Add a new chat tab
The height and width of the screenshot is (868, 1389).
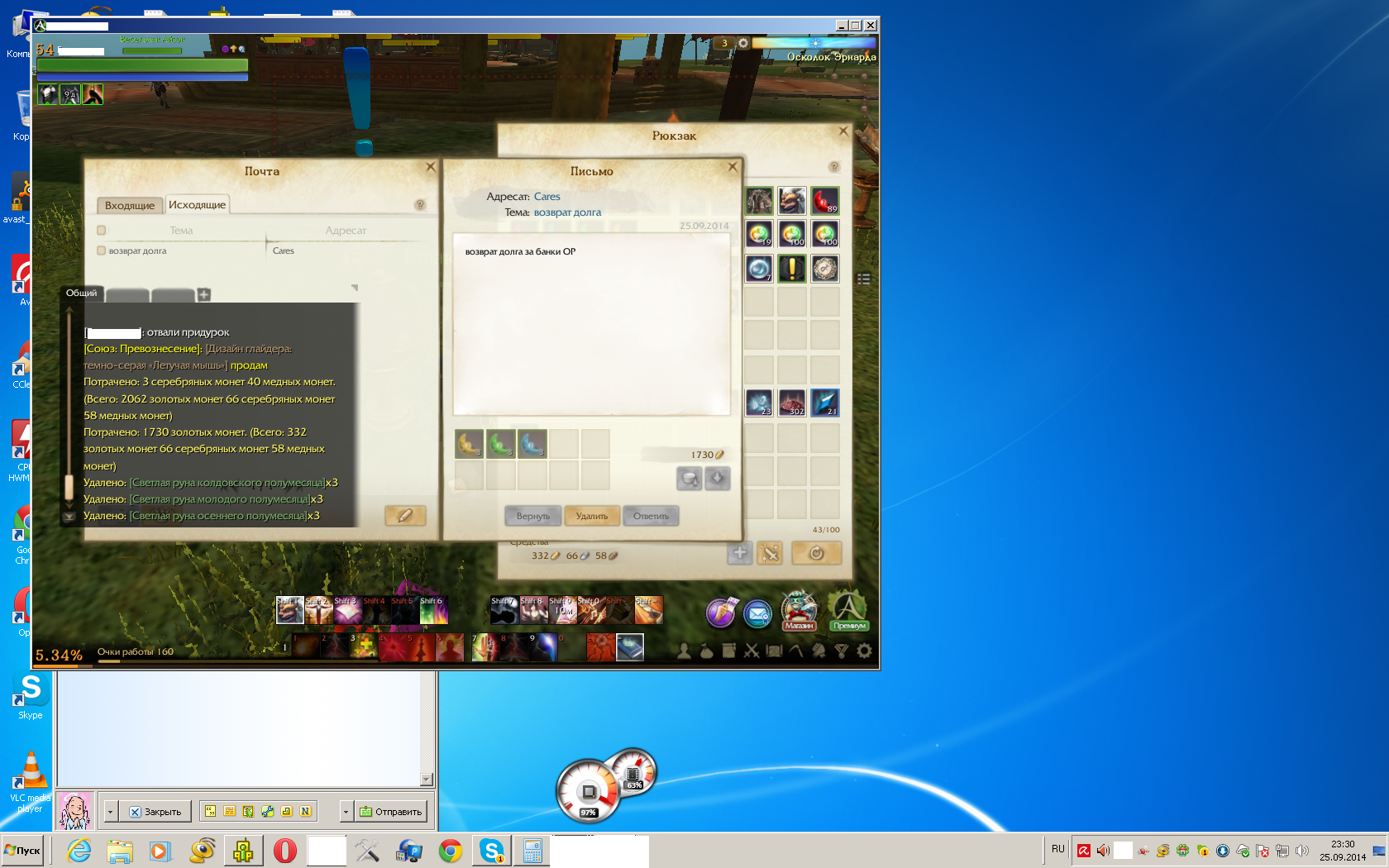(x=204, y=294)
